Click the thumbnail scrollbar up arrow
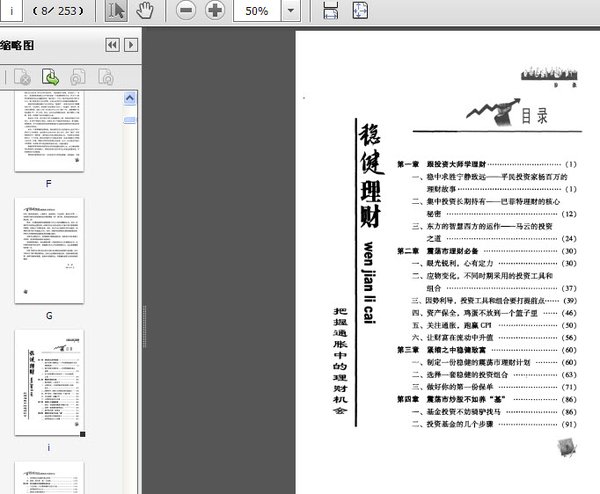This screenshot has height=494, width=600. point(130,98)
